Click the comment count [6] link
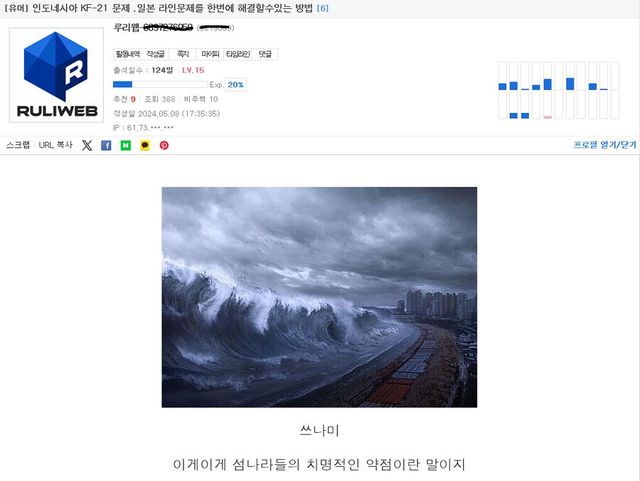Image resolution: width=640 pixels, height=481 pixels. pyautogui.click(x=322, y=8)
